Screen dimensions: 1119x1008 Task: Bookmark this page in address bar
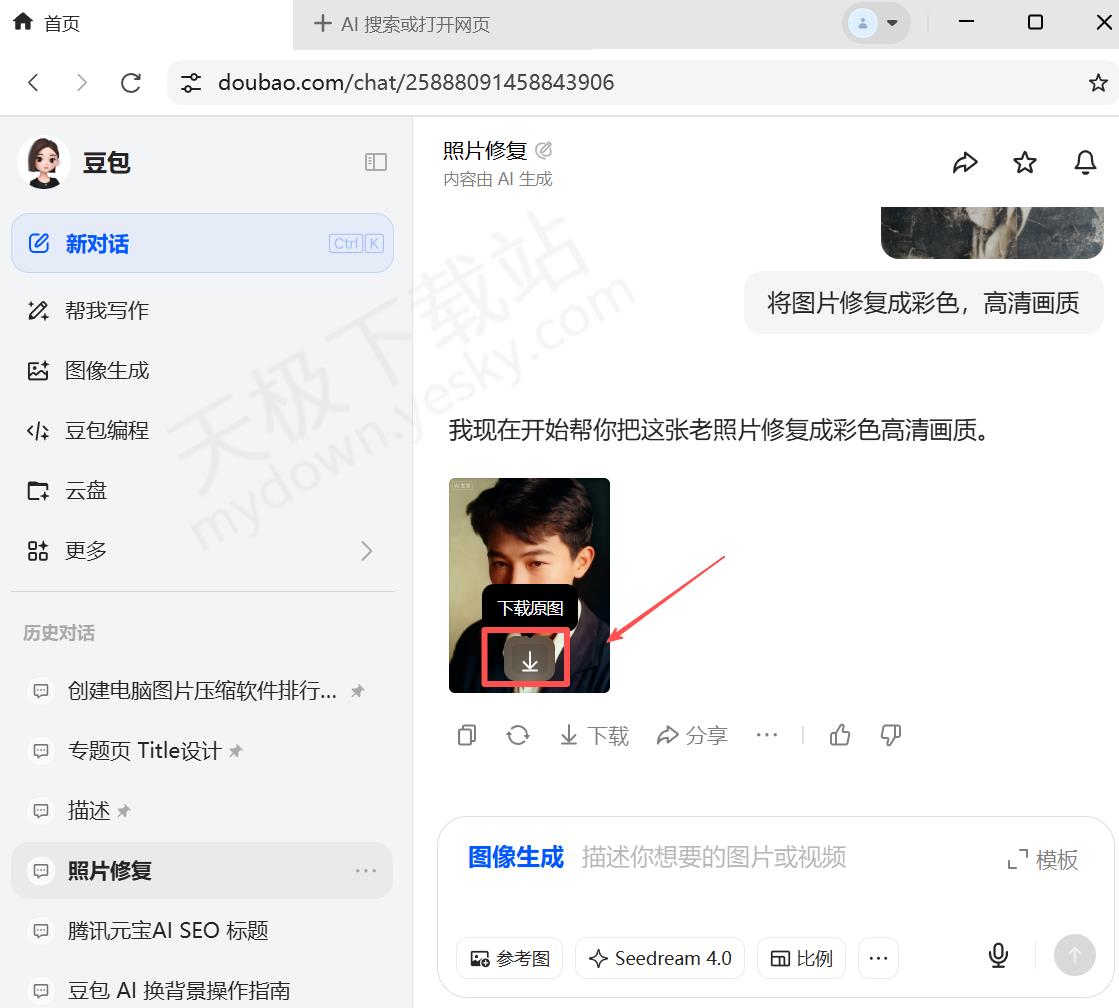(1098, 83)
